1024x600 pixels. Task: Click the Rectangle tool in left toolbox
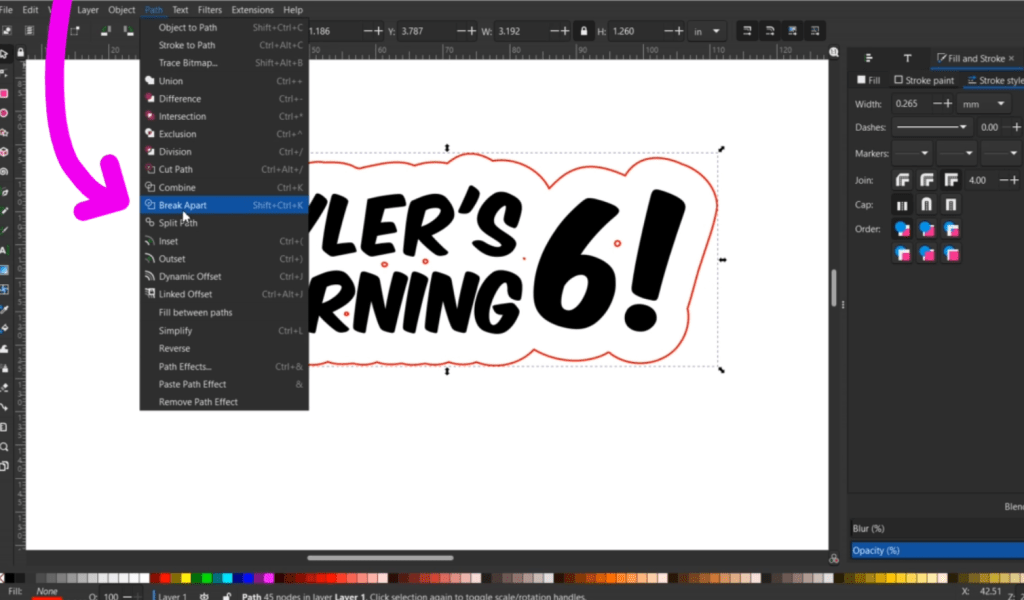coord(5,93)
